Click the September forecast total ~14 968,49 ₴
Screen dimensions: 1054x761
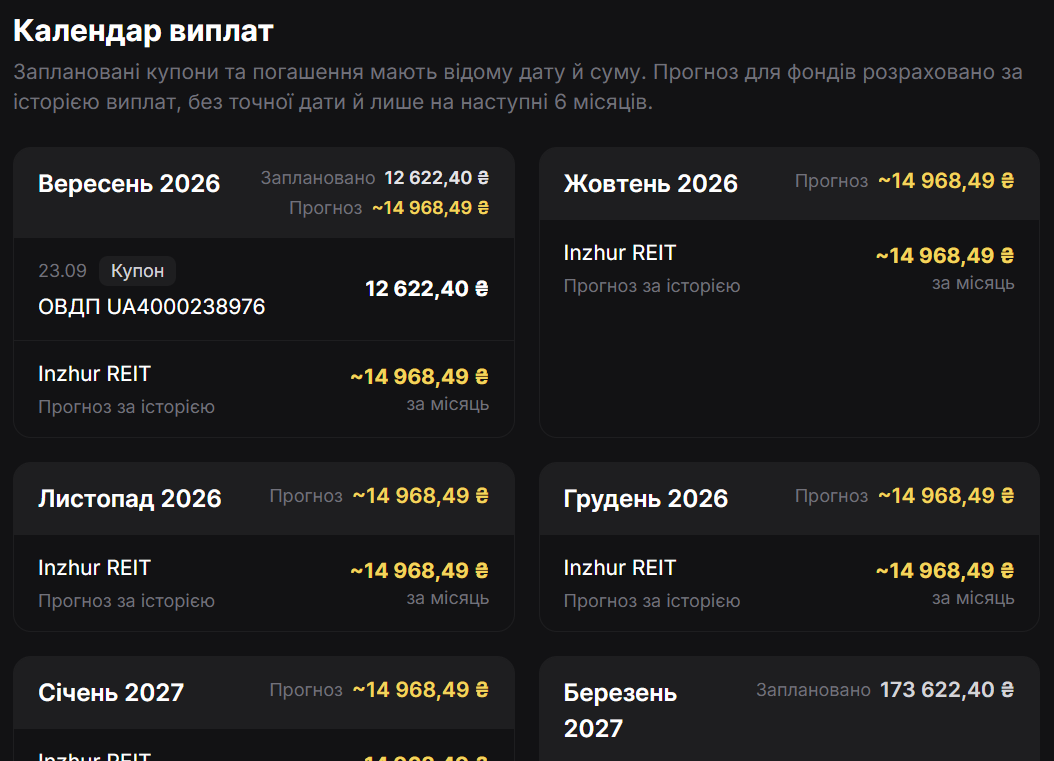(430, 208)
